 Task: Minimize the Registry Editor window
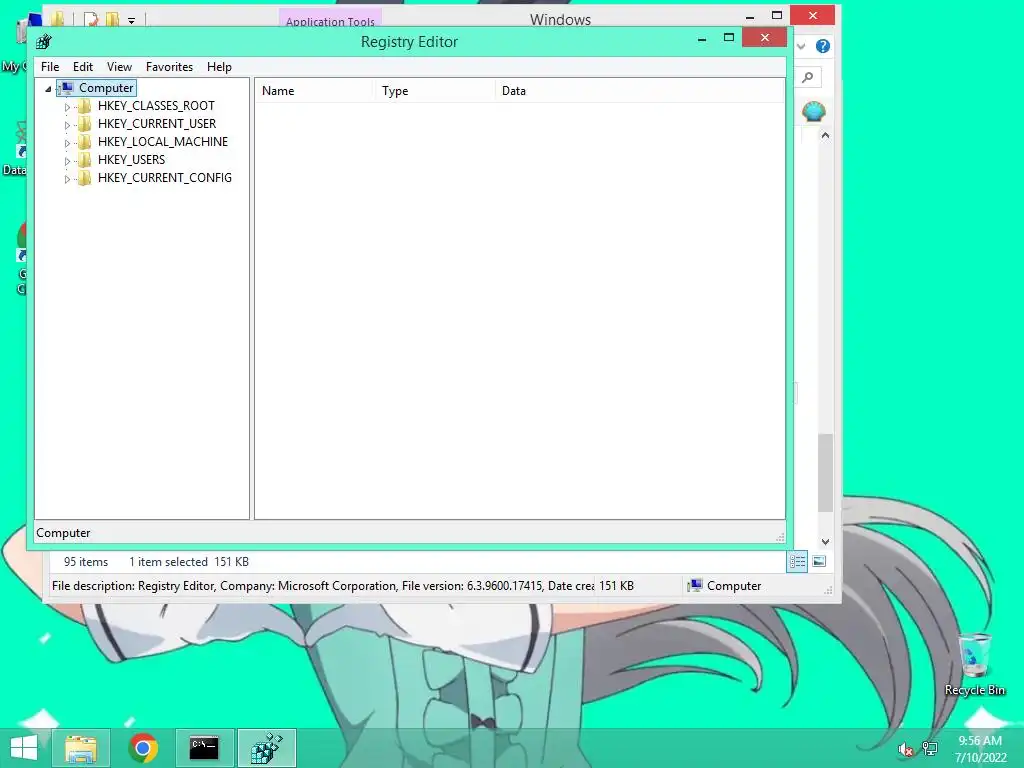click(702, 39)
